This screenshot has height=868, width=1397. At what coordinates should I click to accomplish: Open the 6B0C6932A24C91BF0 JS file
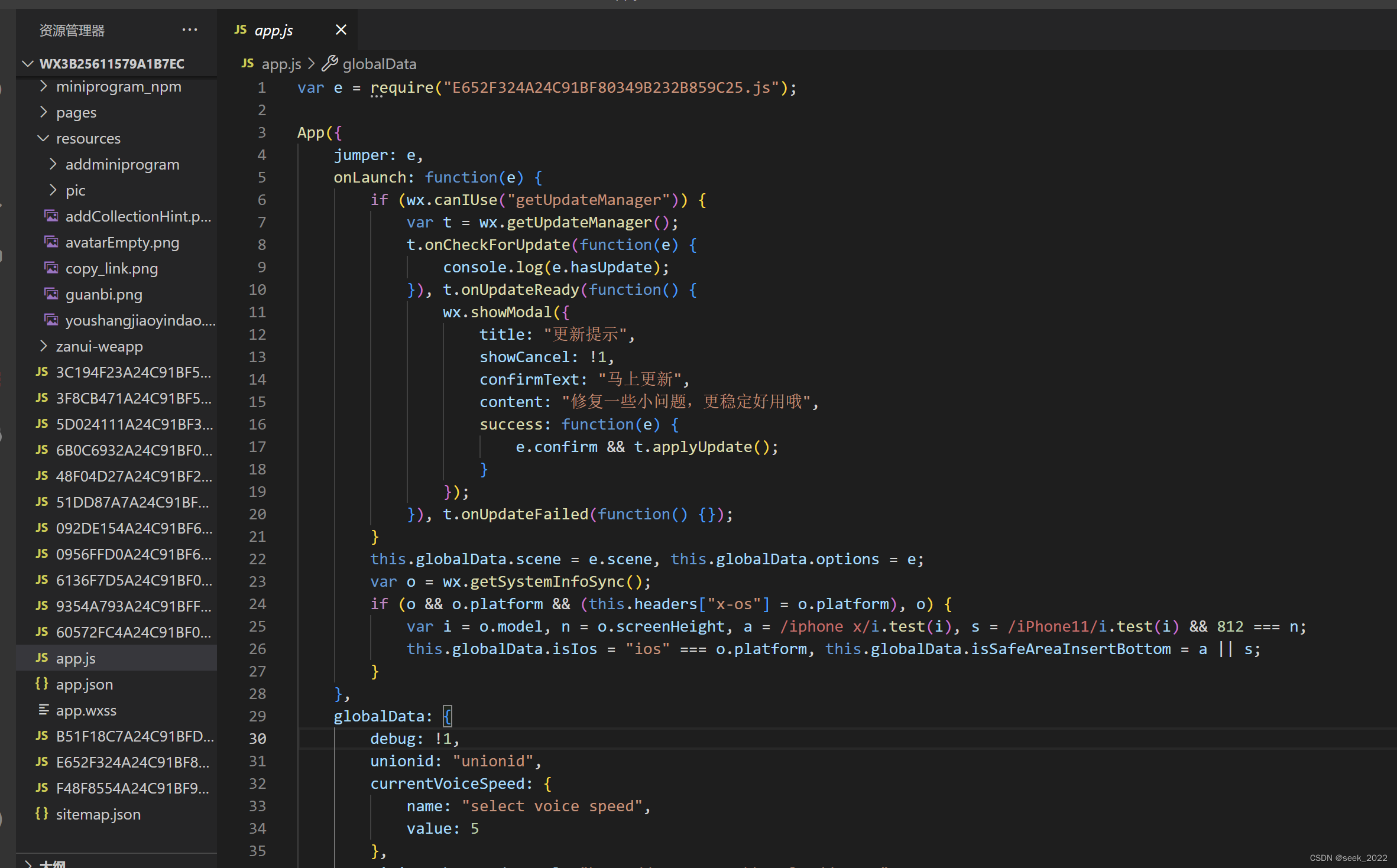tap(116, 450)
